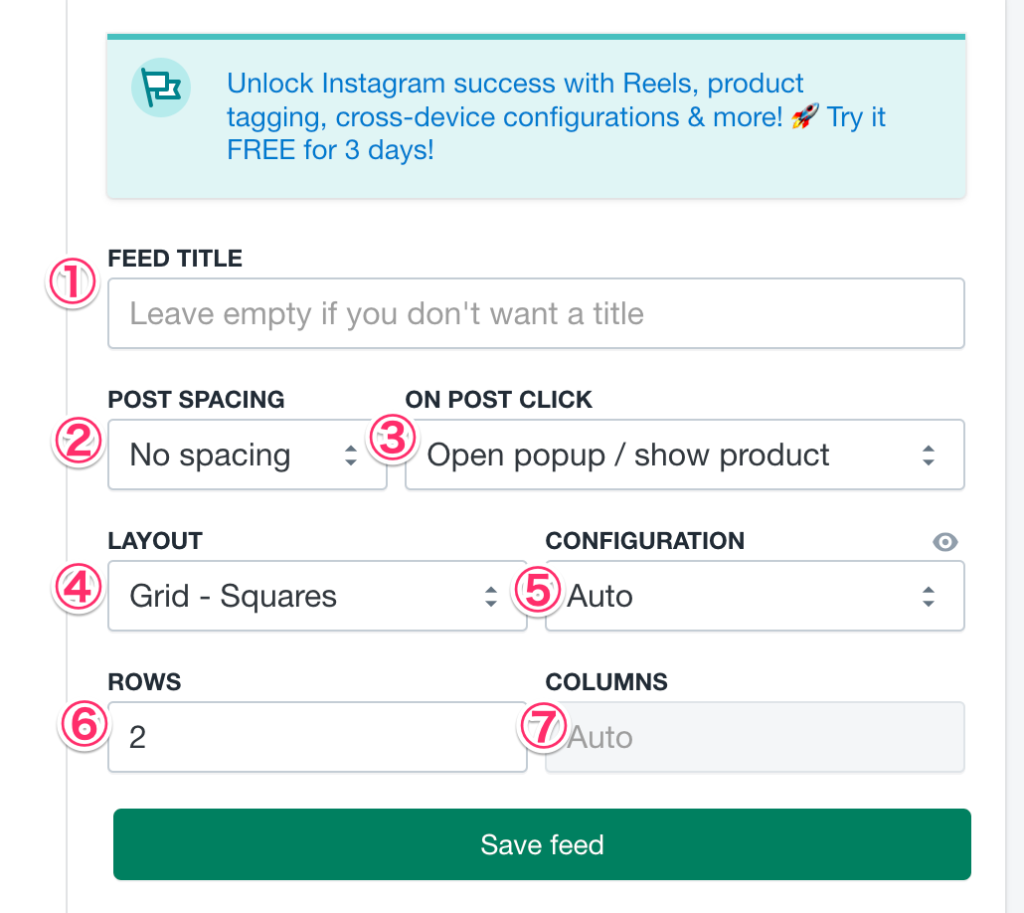Click the rocket emoji in the banner
This screenshot has width=1024, height=913.
pos(804,117)
